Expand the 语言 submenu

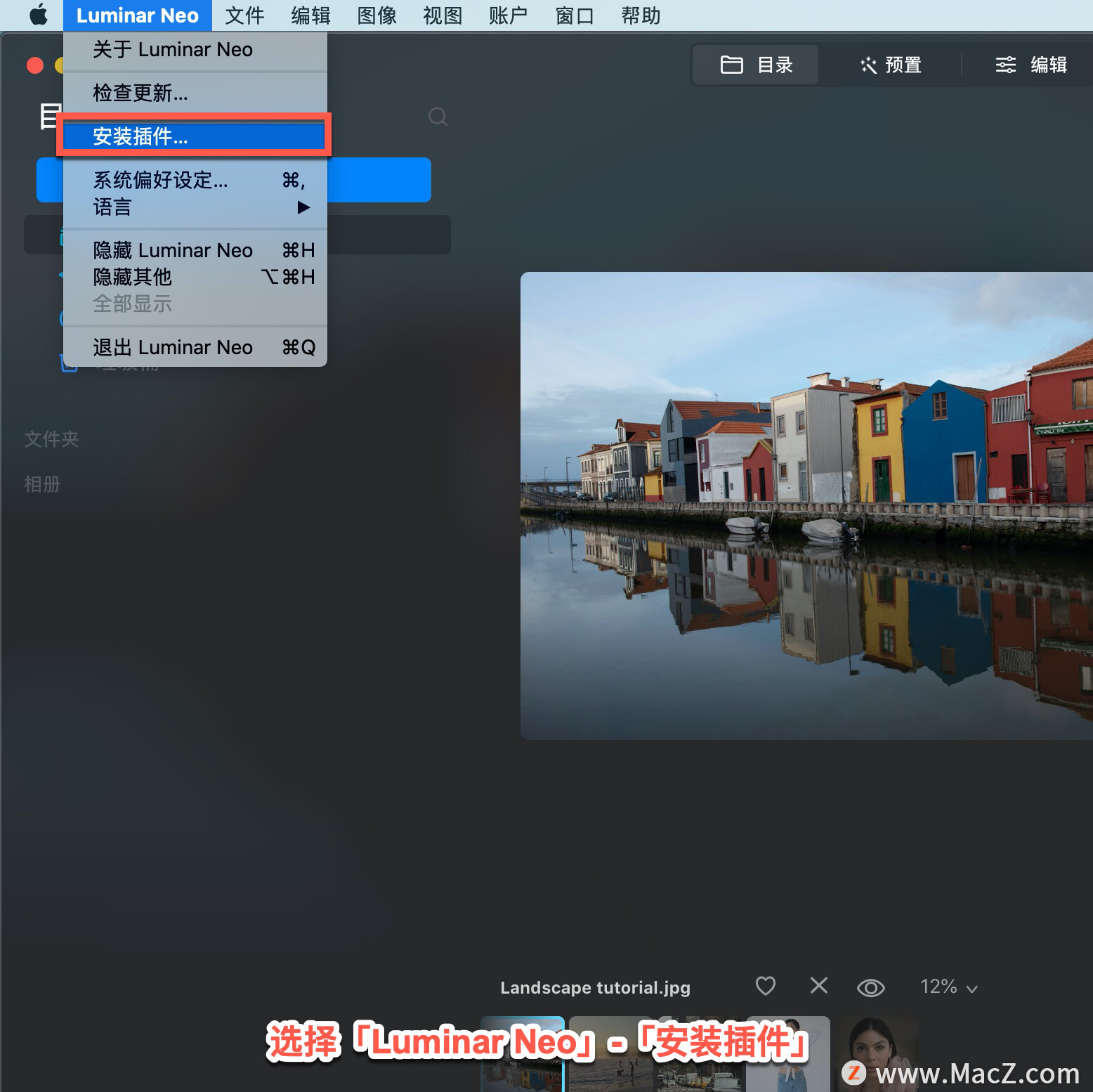195,207
